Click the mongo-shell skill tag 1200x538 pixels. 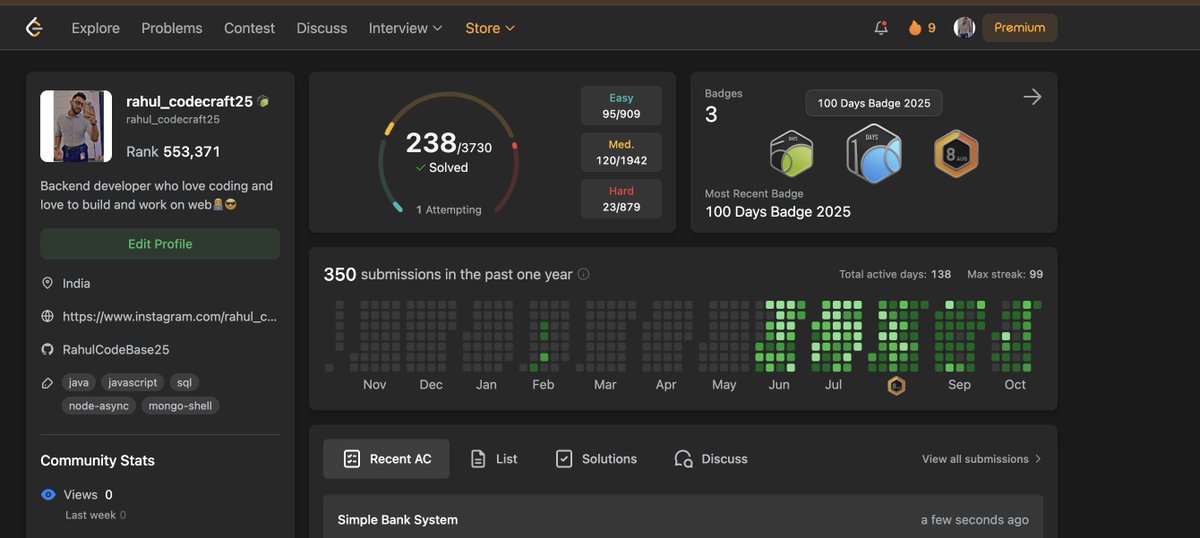(180, 406)
